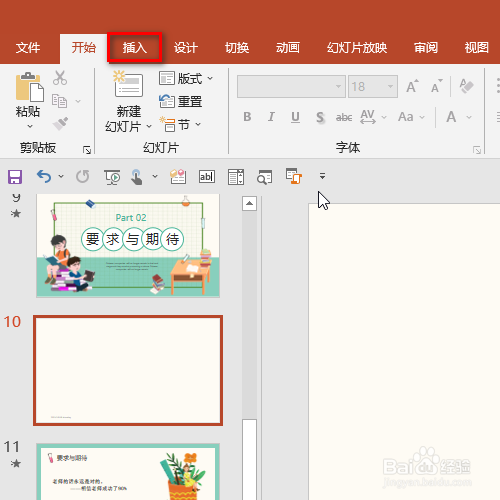
Task: Expand the Layout (版式) dropdown
Action: tap(210, 79)
